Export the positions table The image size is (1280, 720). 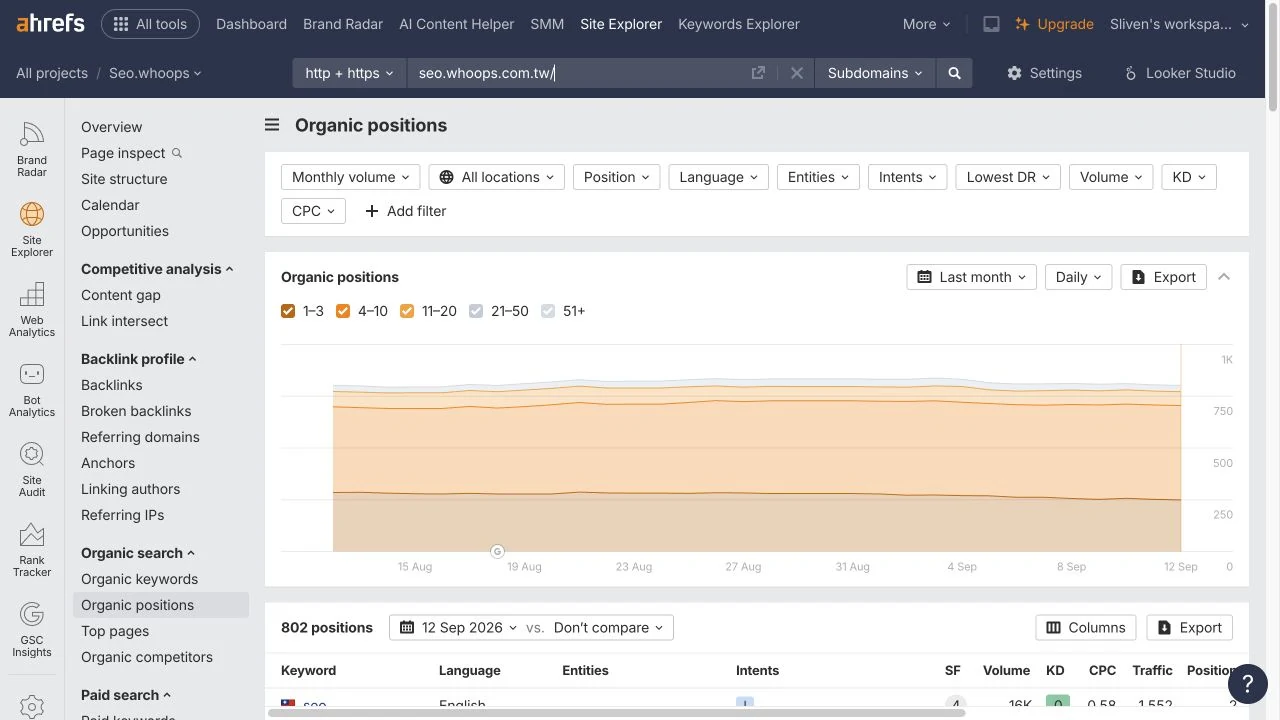click(x=1189, y=628)
